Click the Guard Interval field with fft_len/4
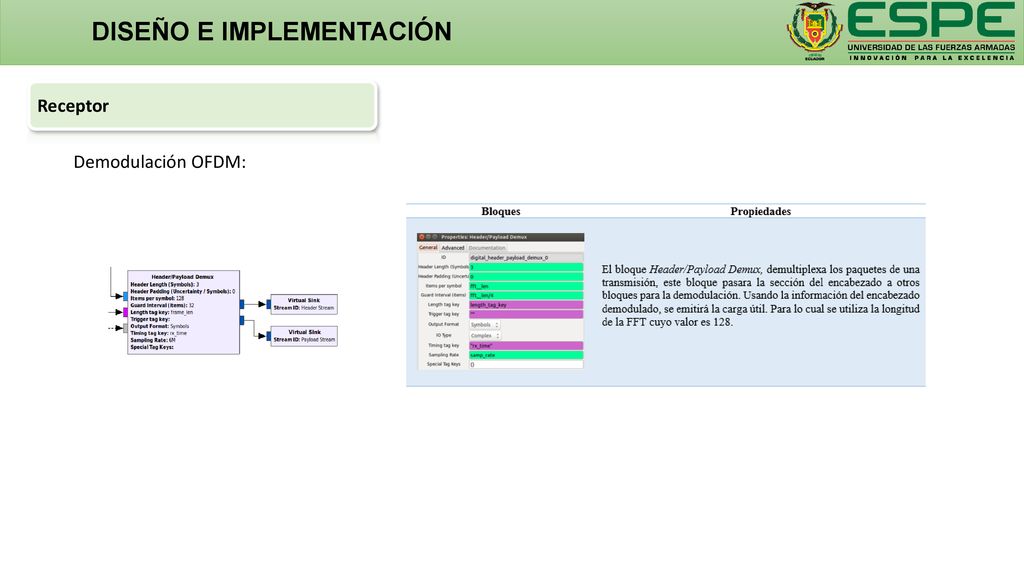This screenshot has width=1024, height=576. 526,295
